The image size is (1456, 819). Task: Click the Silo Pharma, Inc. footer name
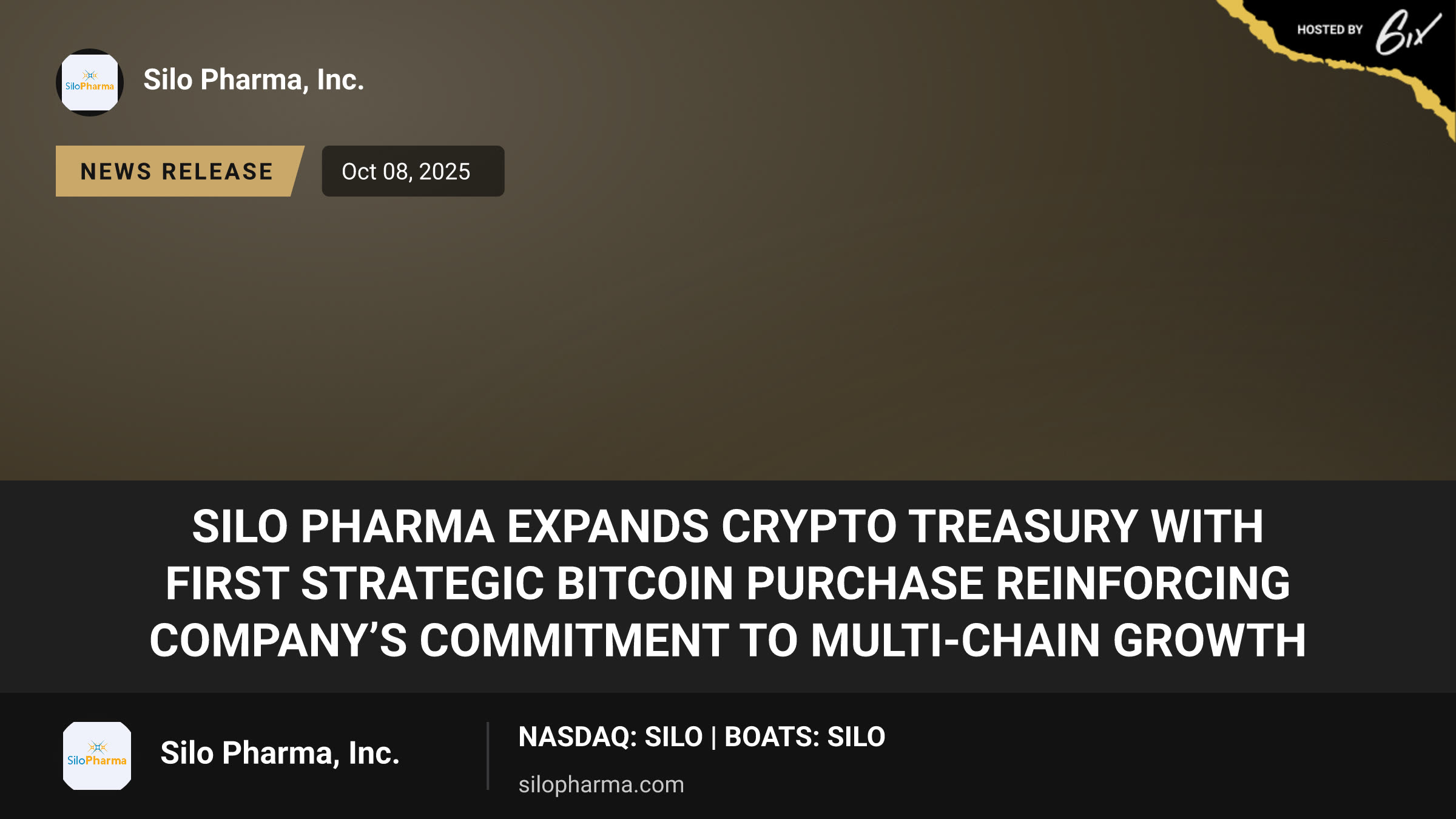(280, 753)
